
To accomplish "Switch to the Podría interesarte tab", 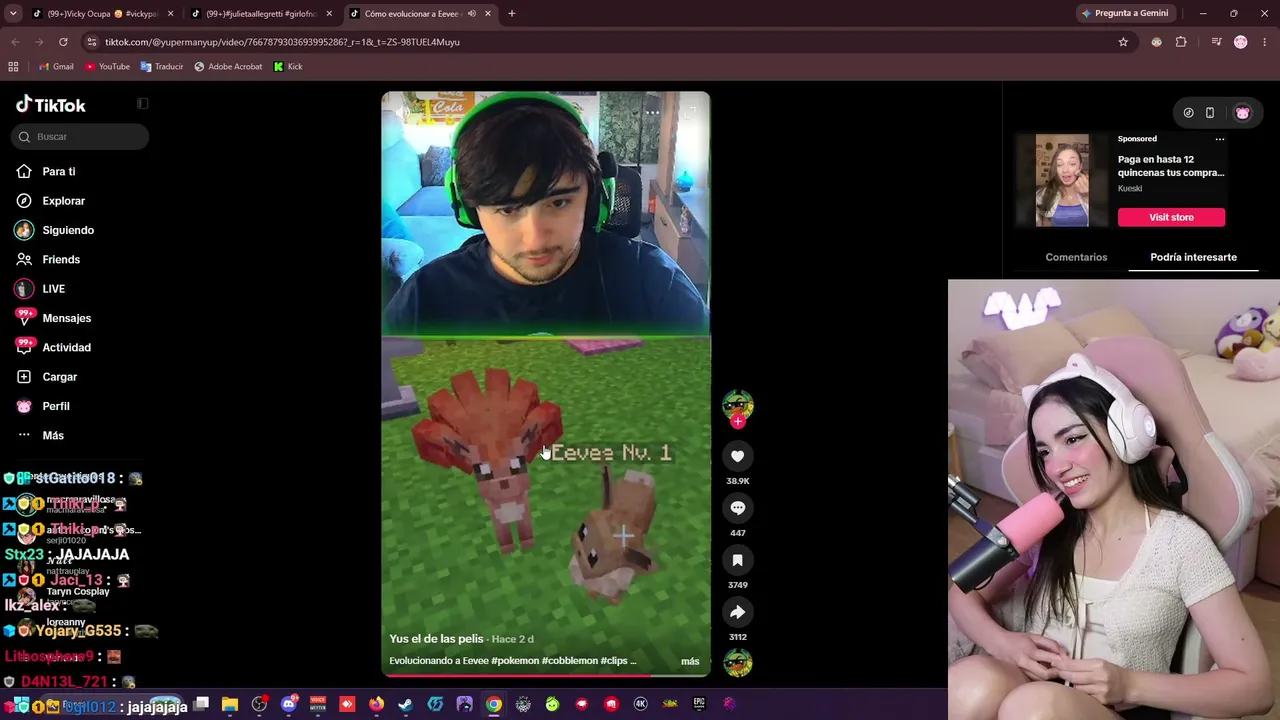I will (x=1193, y=257).
